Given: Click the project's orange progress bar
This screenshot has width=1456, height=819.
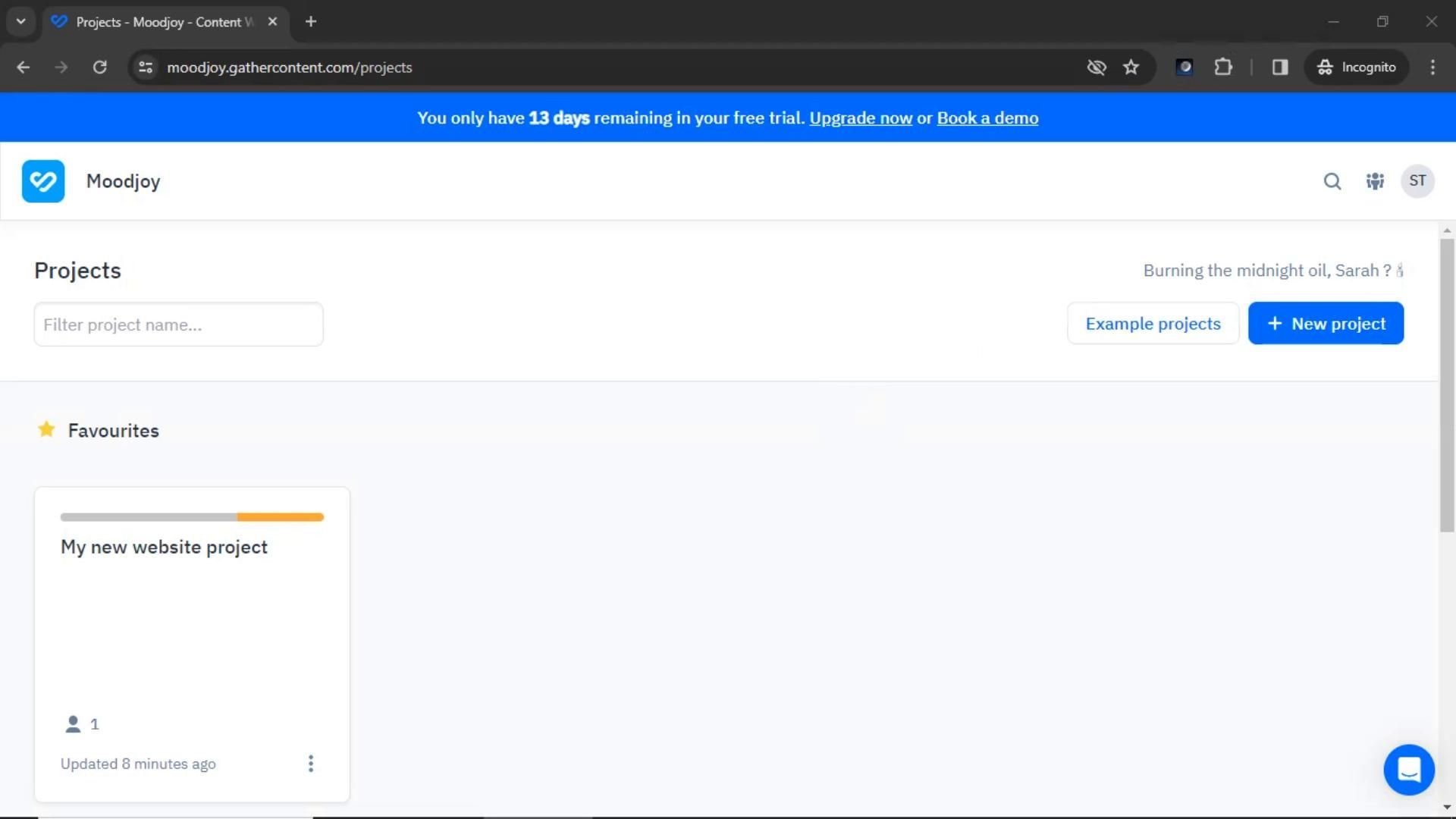Looking at the screenshot, I should coord(281,517).
